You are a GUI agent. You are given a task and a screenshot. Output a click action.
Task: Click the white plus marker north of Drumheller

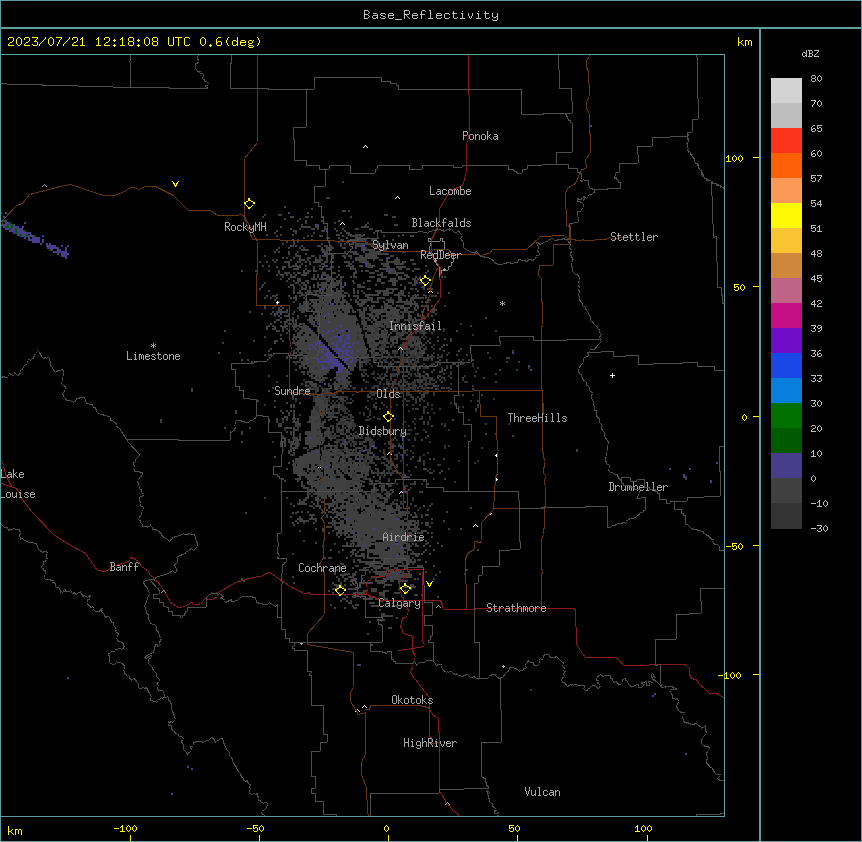612,375
